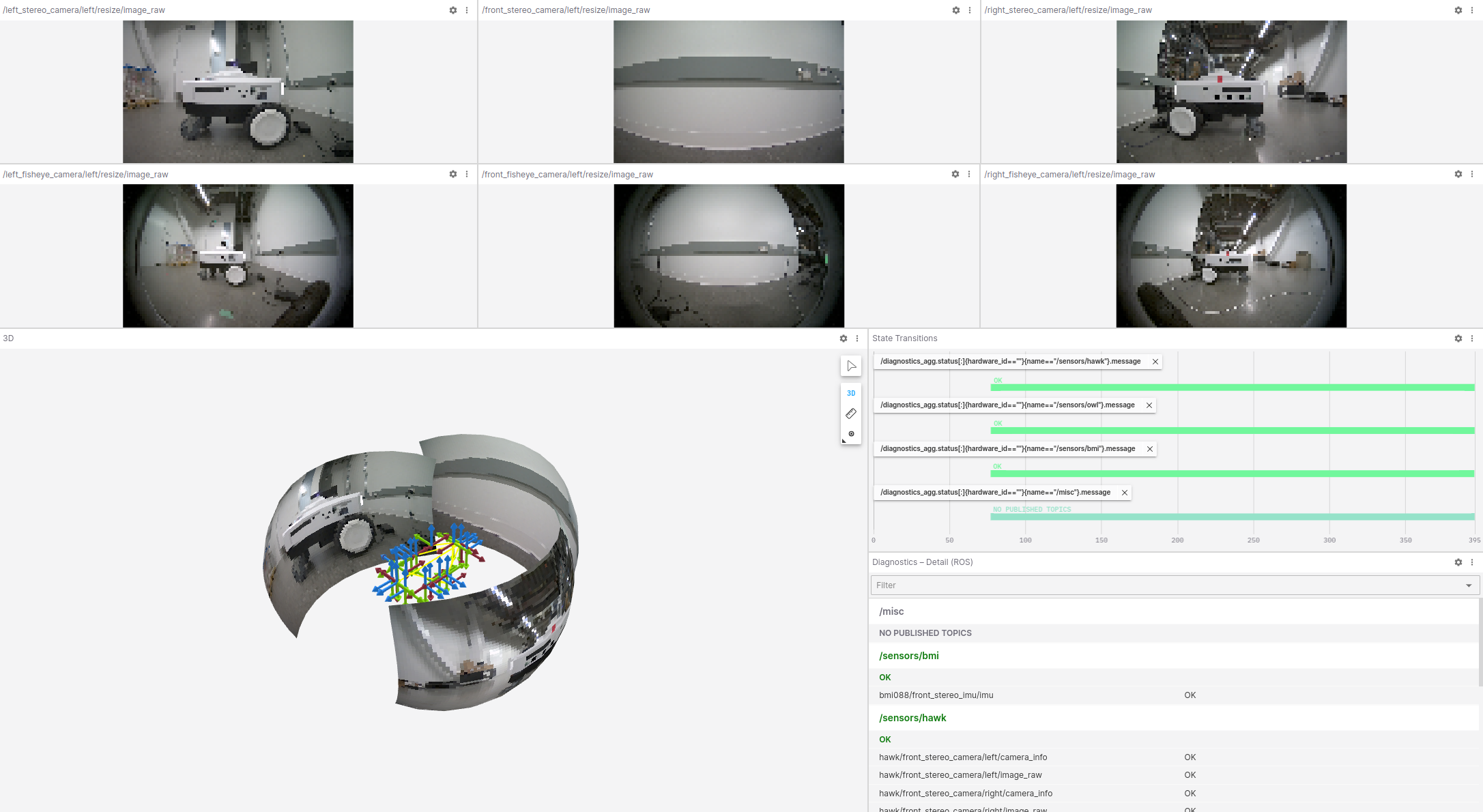This screenshot has height=812, width=1483.
Task: Open three-dot menu of front_stereo_camera panel
Action: click(x=970, y=10)
